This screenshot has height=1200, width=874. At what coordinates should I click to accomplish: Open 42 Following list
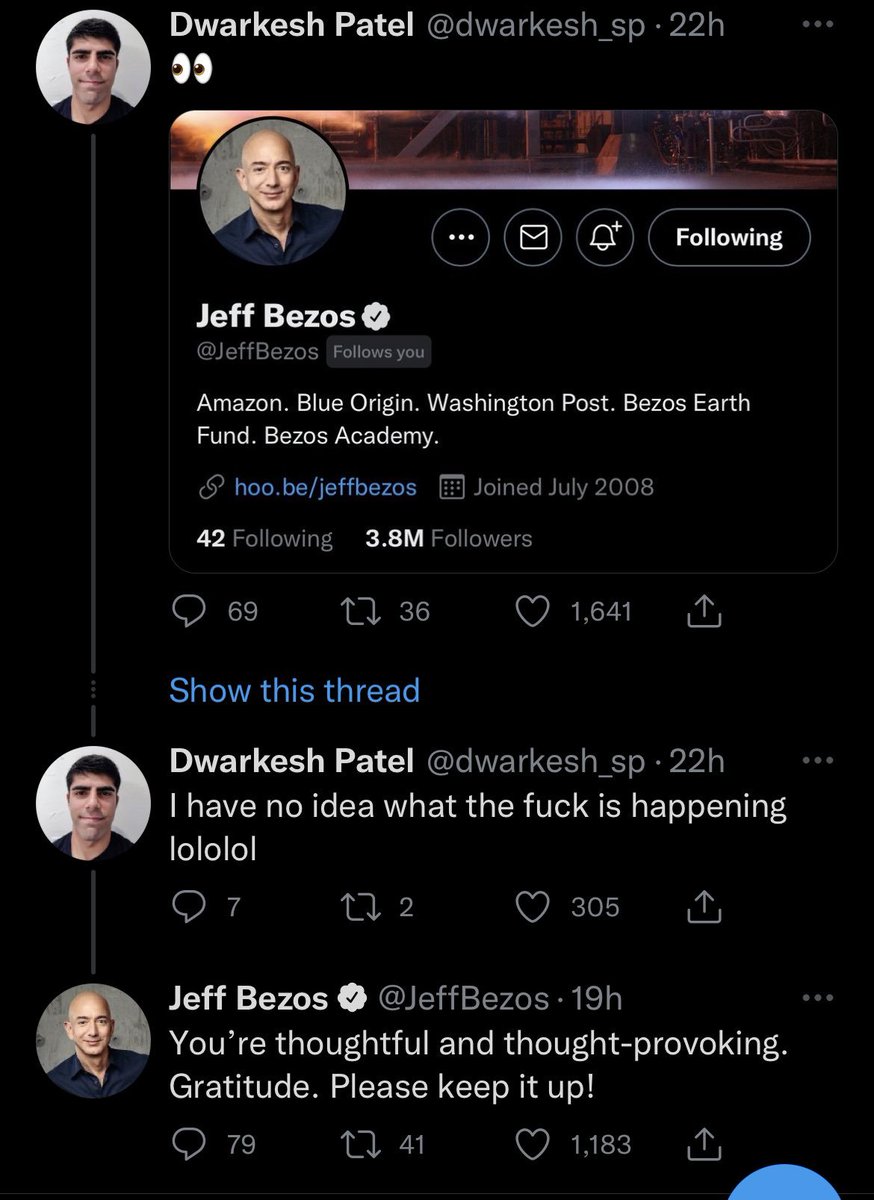pyautogui.click(x=265, y=538)
